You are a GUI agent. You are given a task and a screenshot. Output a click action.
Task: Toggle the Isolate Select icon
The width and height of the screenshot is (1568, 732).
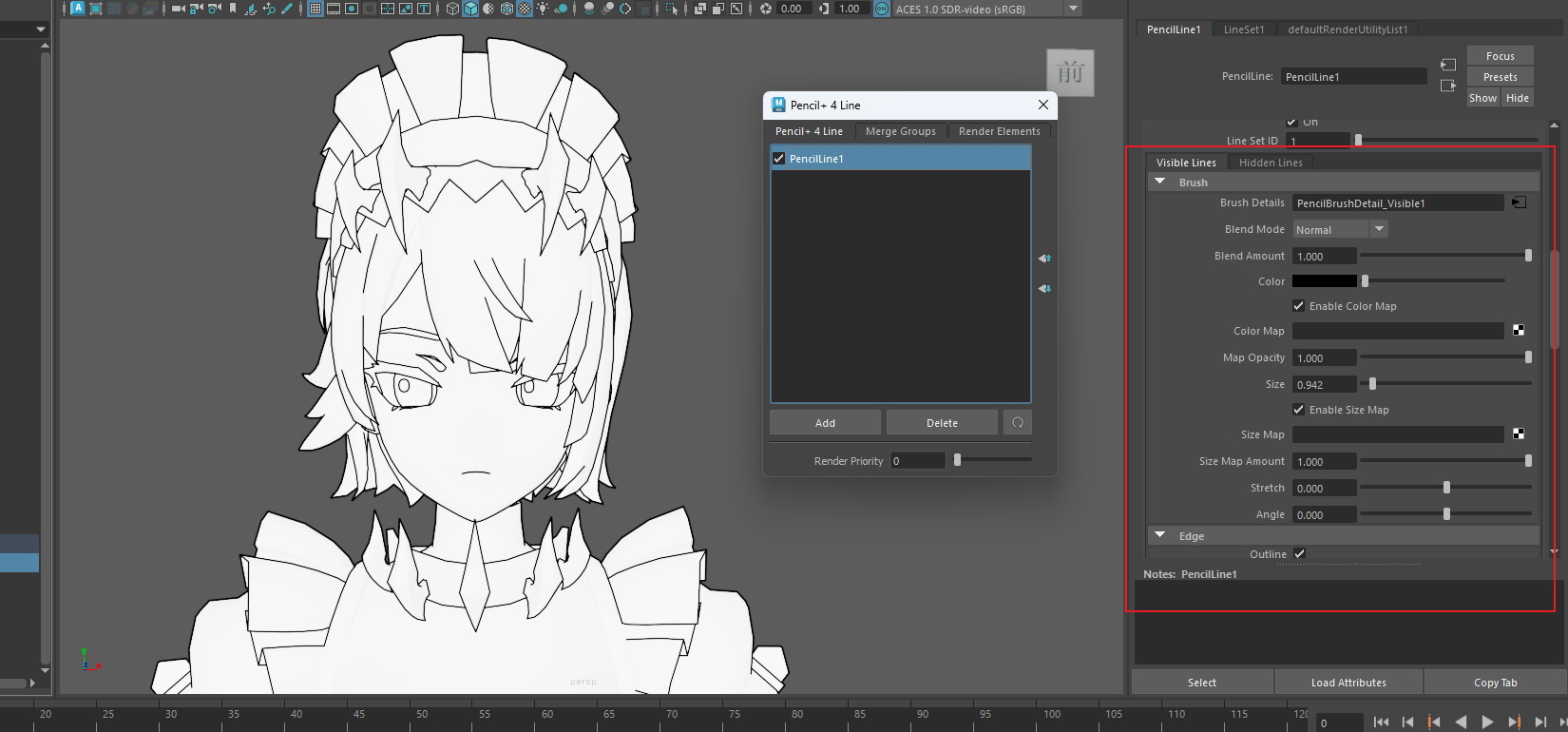click(671, 9)
